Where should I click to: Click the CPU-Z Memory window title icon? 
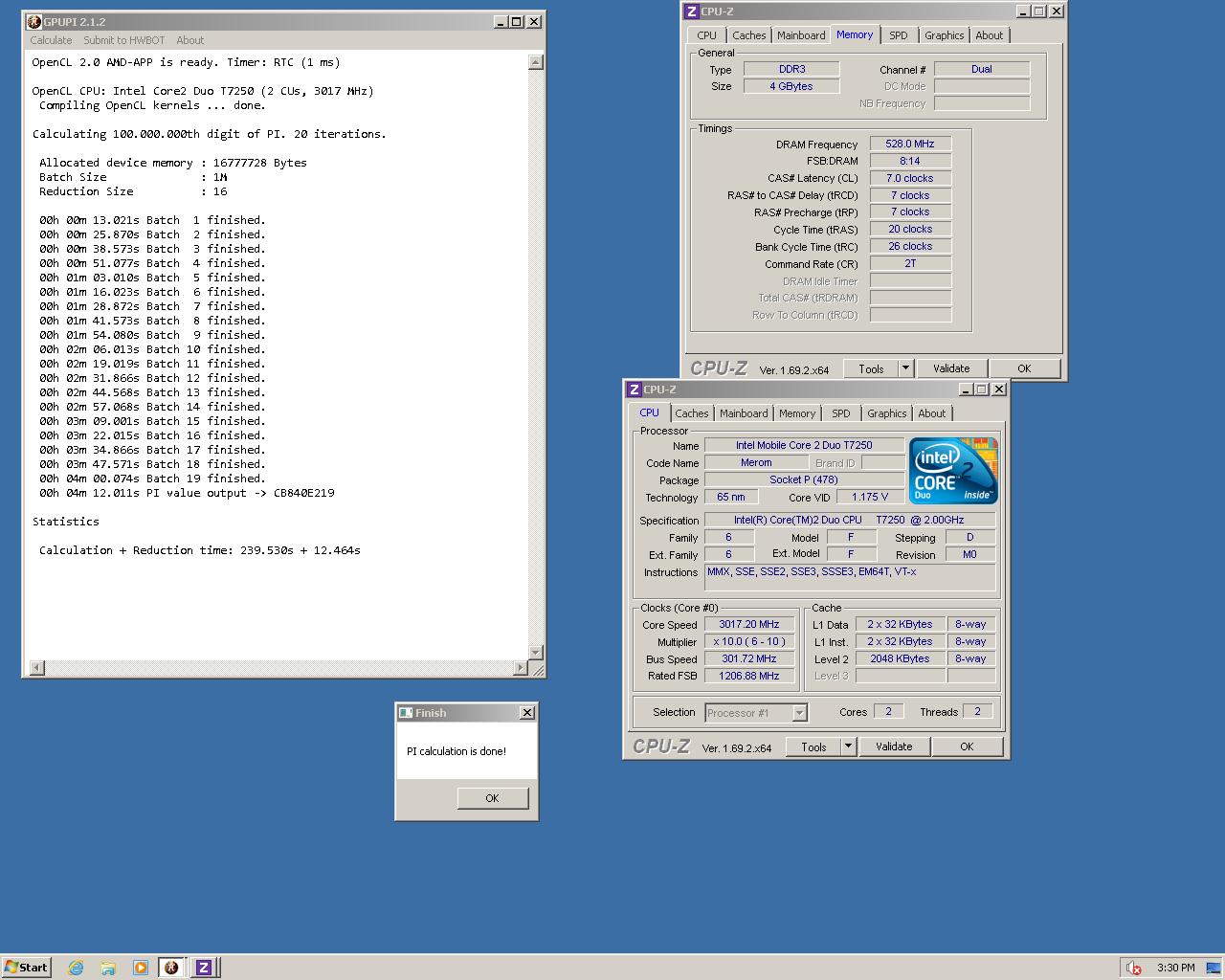tap(691, 11)
